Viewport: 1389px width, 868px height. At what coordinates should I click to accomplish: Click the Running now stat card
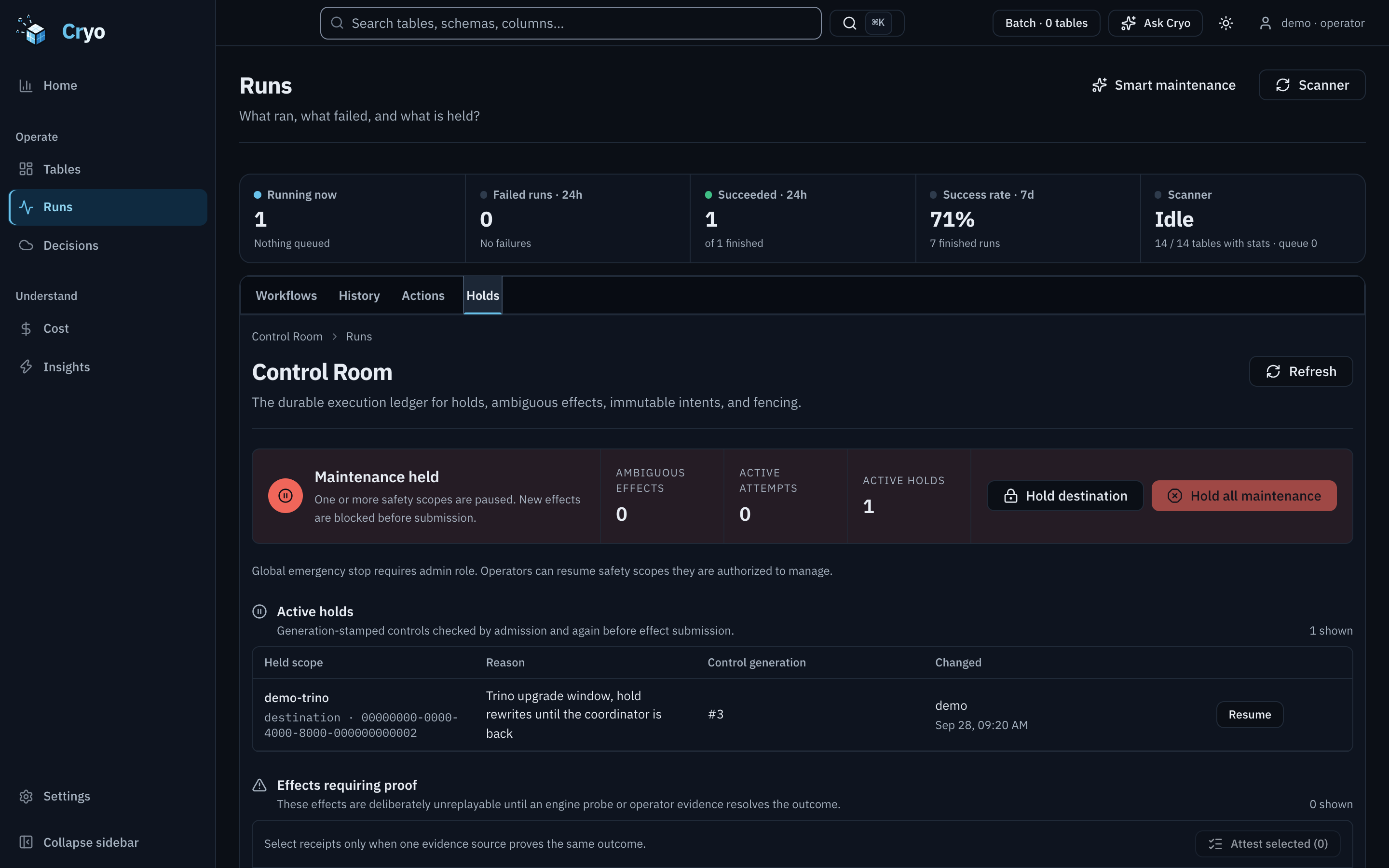pos(353,219)
